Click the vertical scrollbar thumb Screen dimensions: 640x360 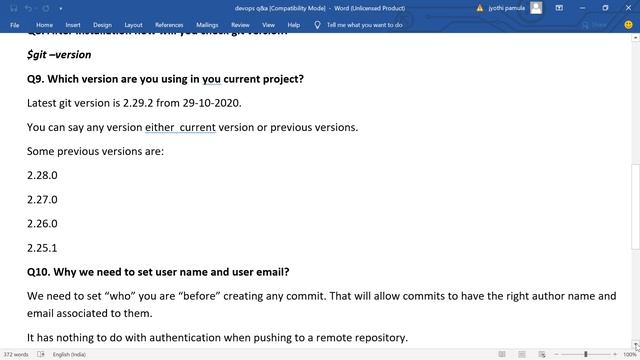point(636,207)
